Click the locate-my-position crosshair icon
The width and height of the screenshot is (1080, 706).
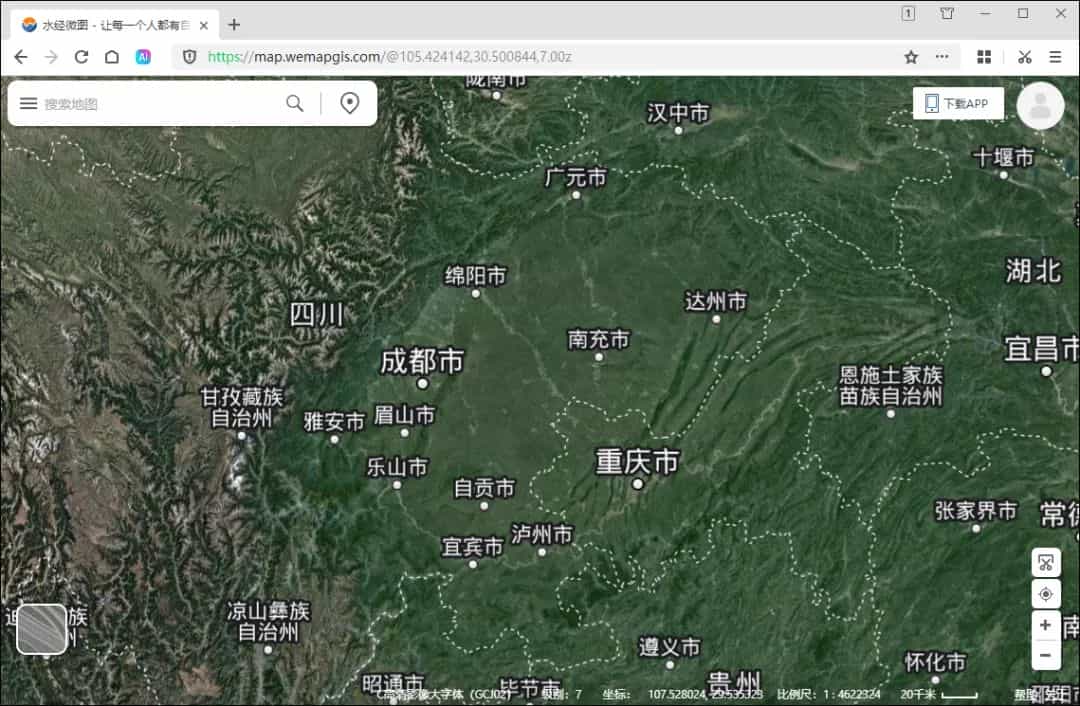tap(1045, 593)
